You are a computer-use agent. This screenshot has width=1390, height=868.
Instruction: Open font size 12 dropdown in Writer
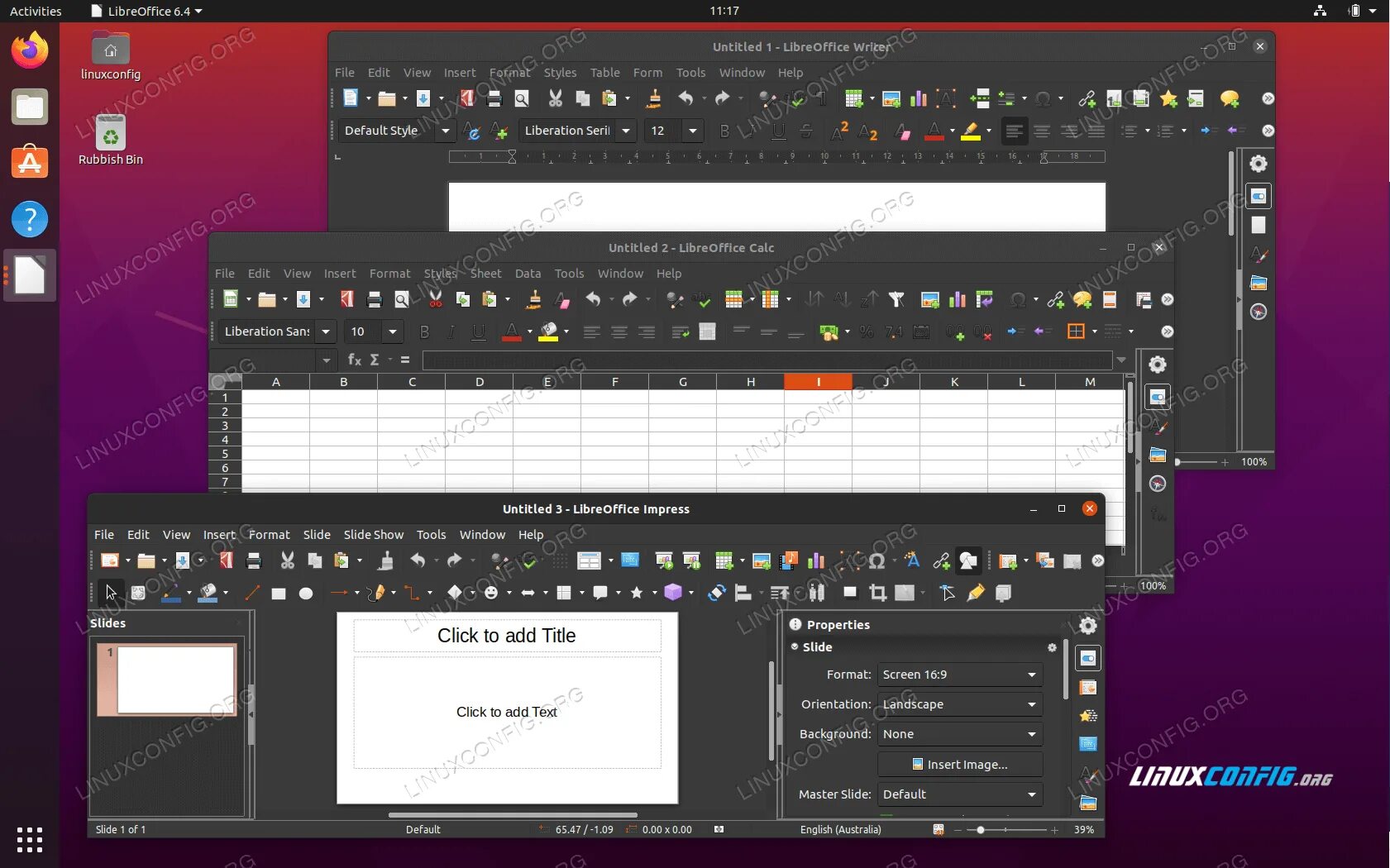tap(693, 131)
